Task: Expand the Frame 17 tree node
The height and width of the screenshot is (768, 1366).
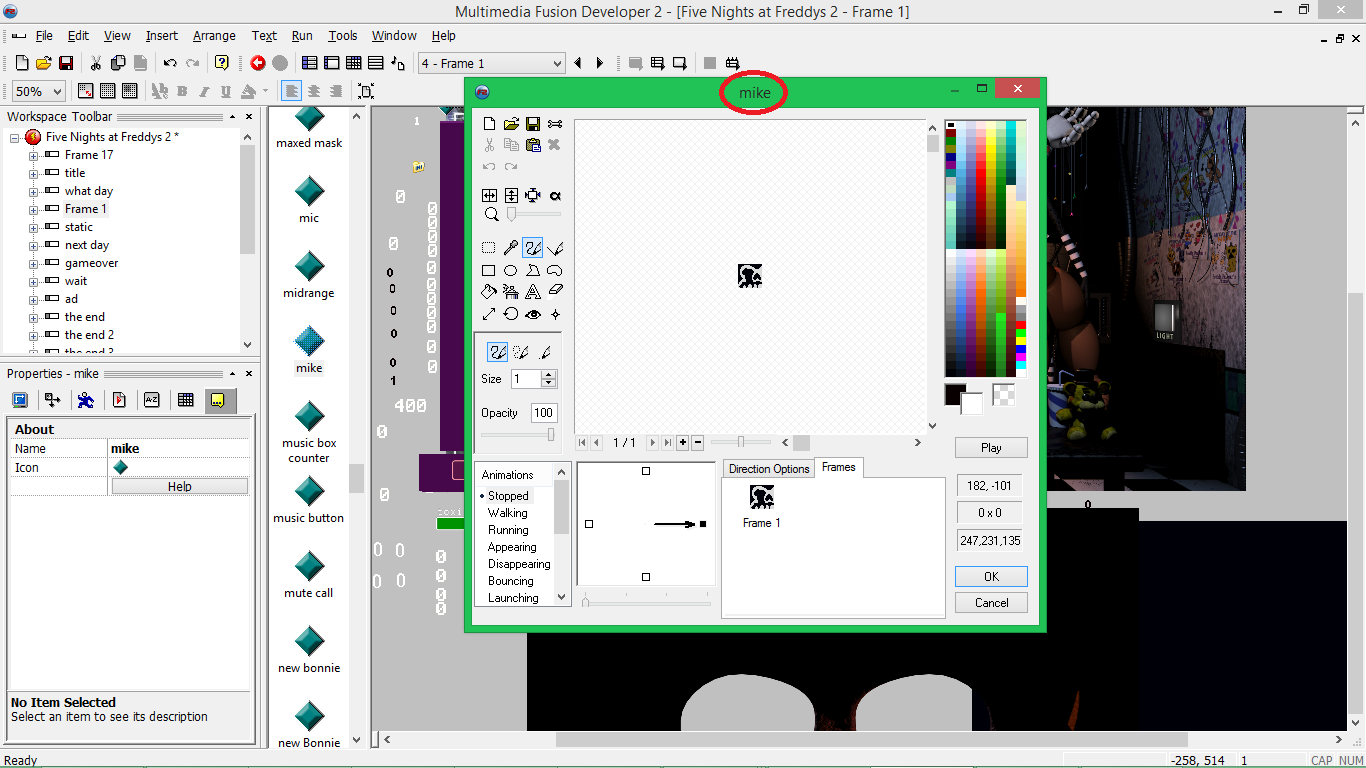Action: point(33,155)
